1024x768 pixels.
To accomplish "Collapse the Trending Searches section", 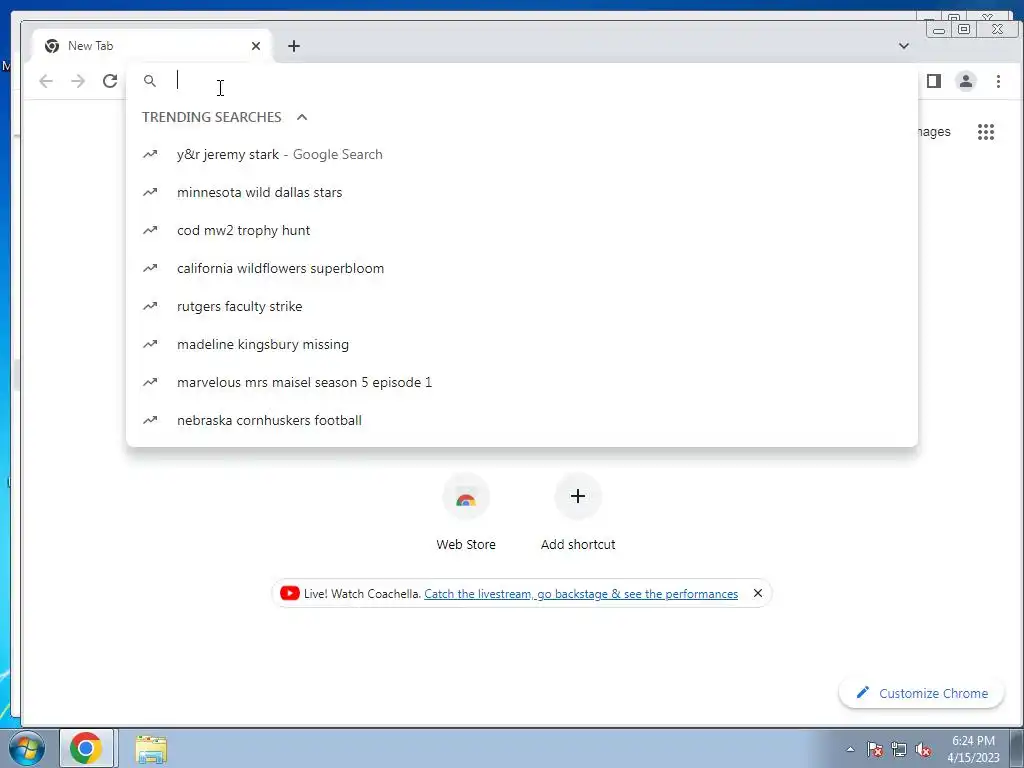I will 302,117.
